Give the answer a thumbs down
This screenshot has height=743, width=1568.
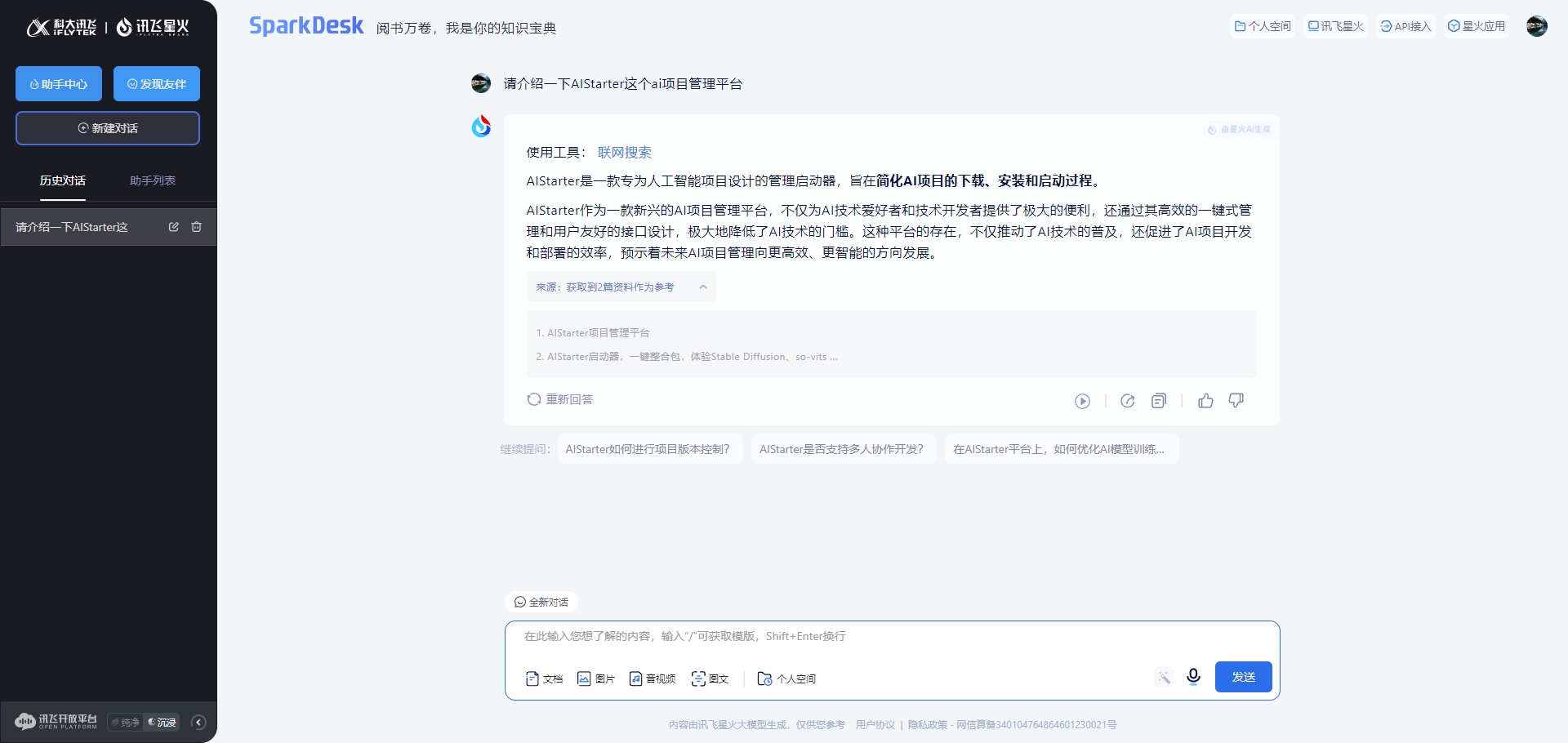tap(1236, 401)
